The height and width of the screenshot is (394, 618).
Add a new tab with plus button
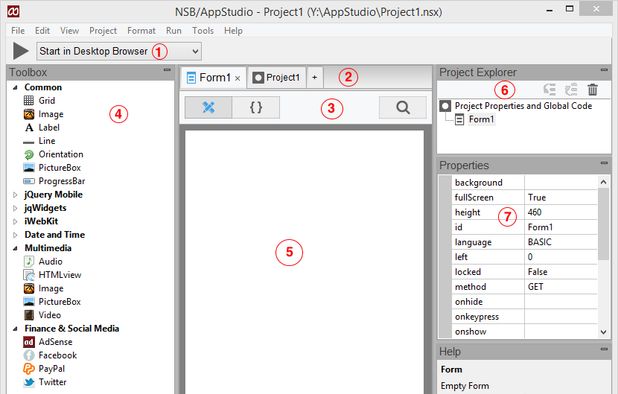point(315,78)
